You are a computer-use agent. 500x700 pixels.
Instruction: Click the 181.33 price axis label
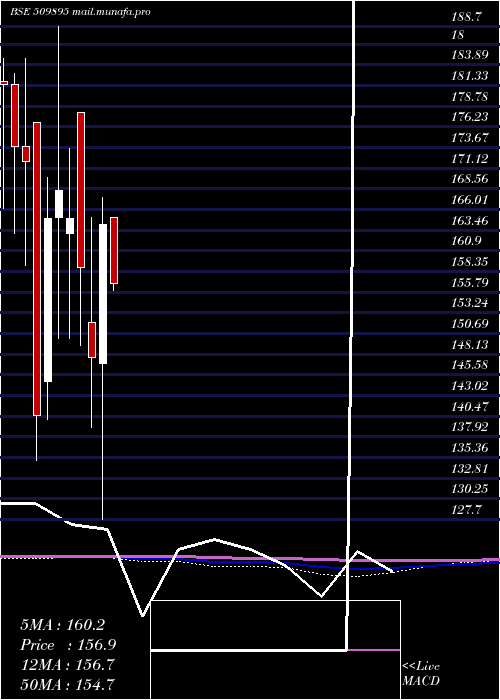pos(470,76)
